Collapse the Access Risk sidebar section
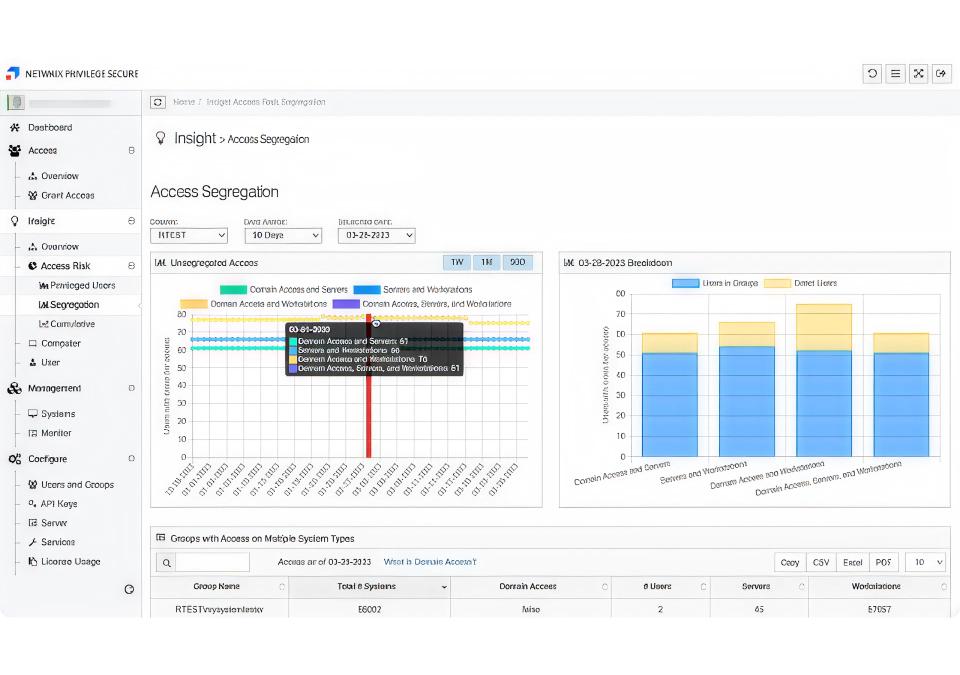Viewport: 960px width, 675px height. click(131, 266)
